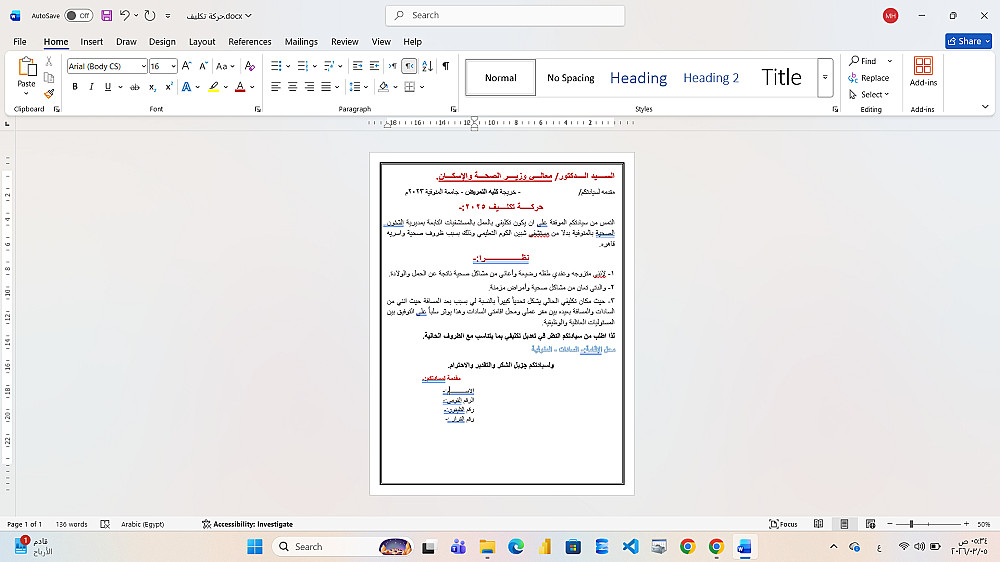Apply Heading 2 style
This screenshot has width=1000, height=562.
(710, 78)
